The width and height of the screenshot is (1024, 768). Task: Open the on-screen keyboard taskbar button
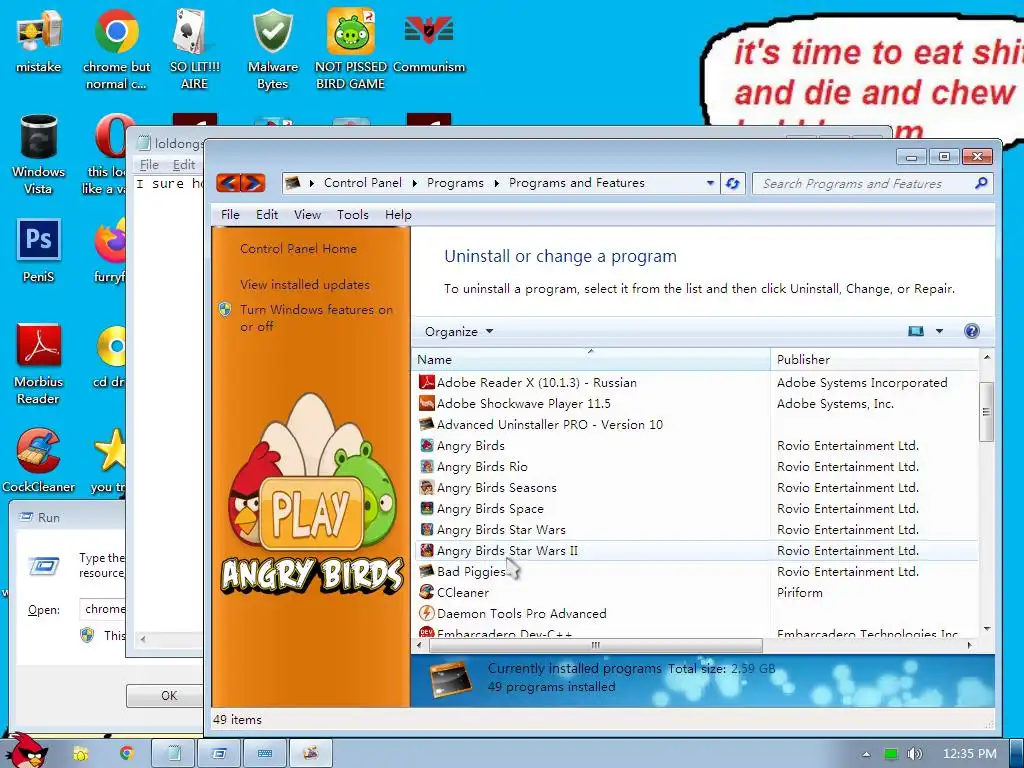264,754
